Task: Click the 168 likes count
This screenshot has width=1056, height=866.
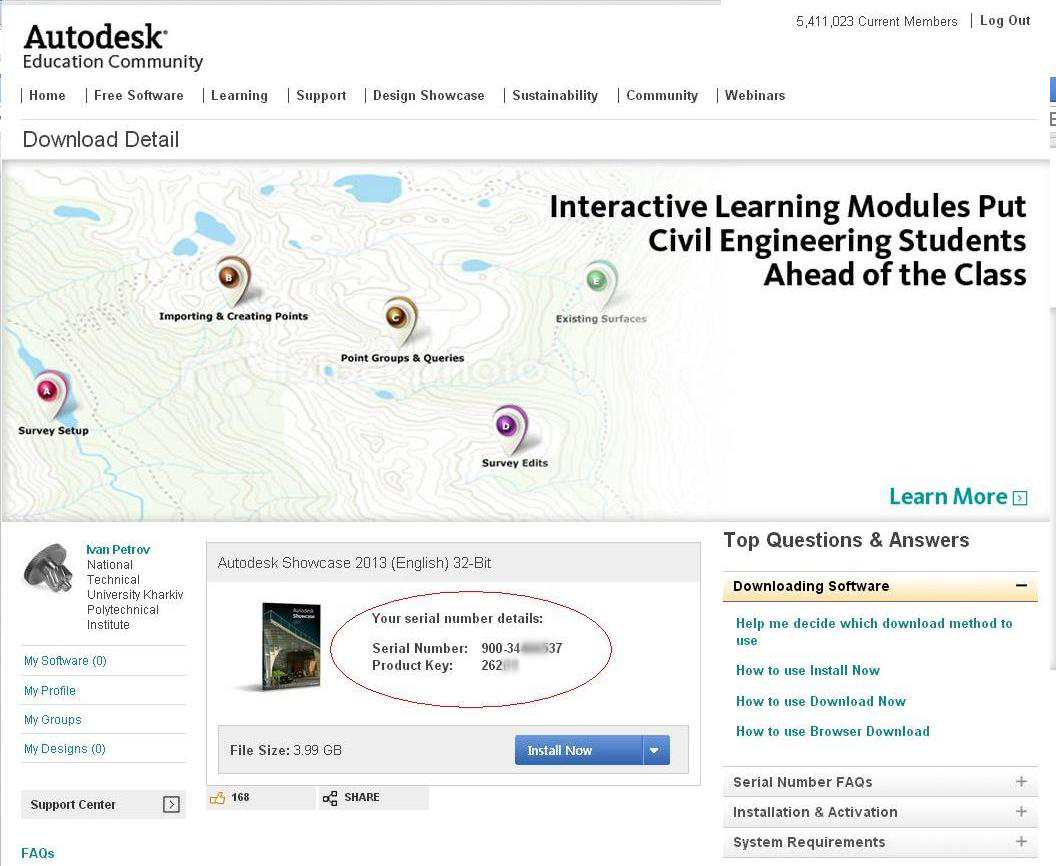Action: click(x=240, y=797)
